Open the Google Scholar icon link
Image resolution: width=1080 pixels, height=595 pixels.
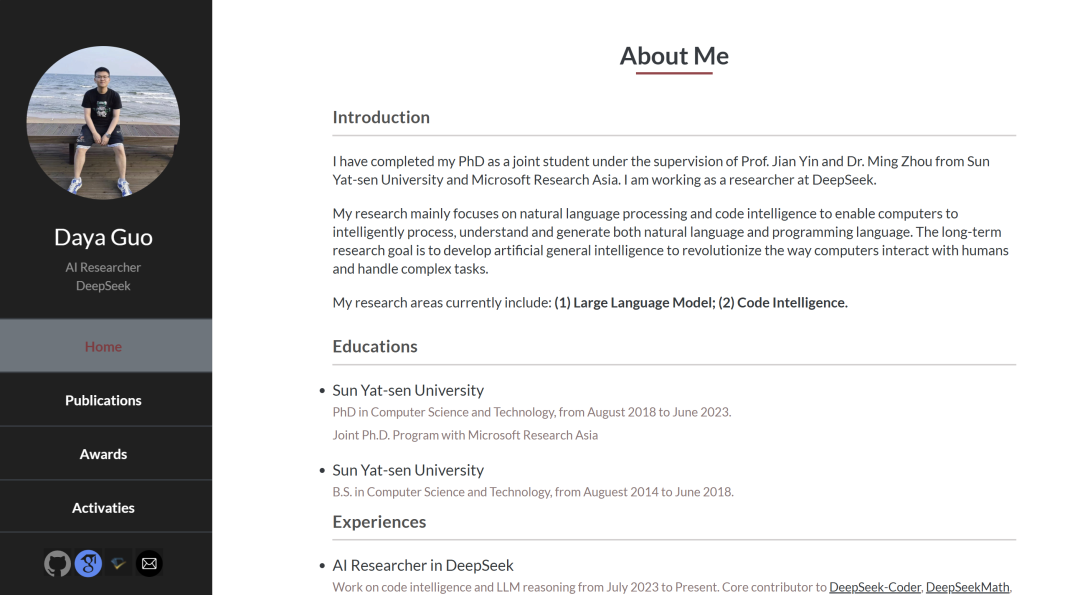[88, 564]
